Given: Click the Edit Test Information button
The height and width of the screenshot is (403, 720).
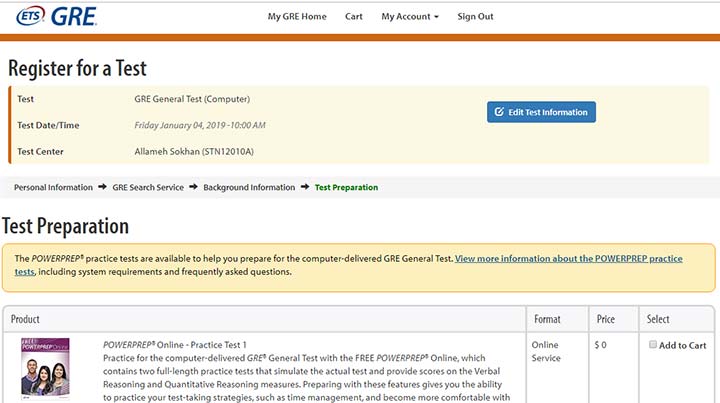Looking at the screenshot, I should pos(541,112).
